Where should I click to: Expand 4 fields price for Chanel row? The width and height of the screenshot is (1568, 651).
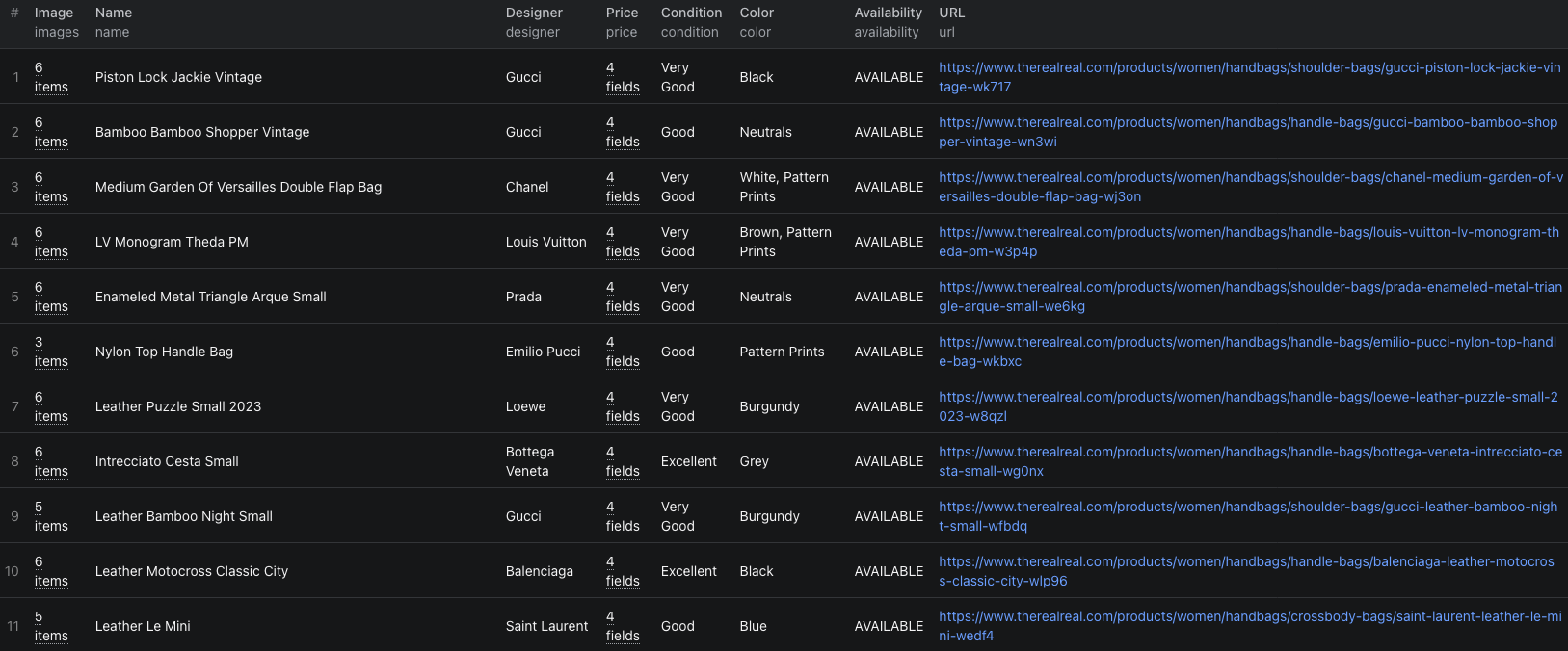click(x=623, y=187)
